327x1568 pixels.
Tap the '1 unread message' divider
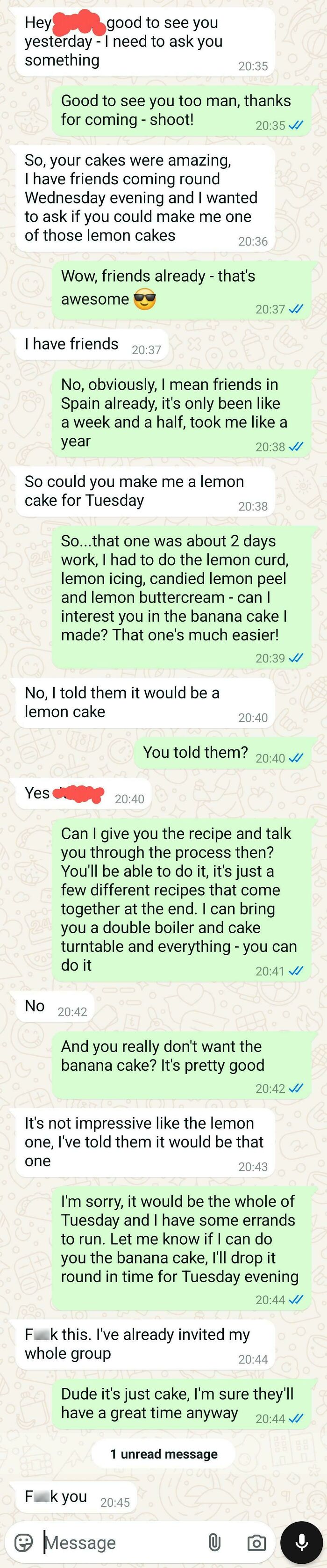[x=163, y=1454]
